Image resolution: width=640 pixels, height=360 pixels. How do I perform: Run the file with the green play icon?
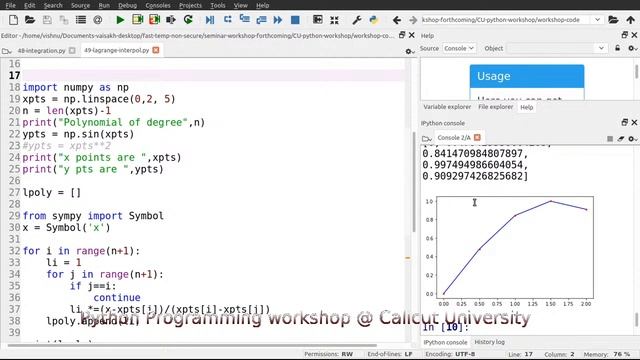120,20
